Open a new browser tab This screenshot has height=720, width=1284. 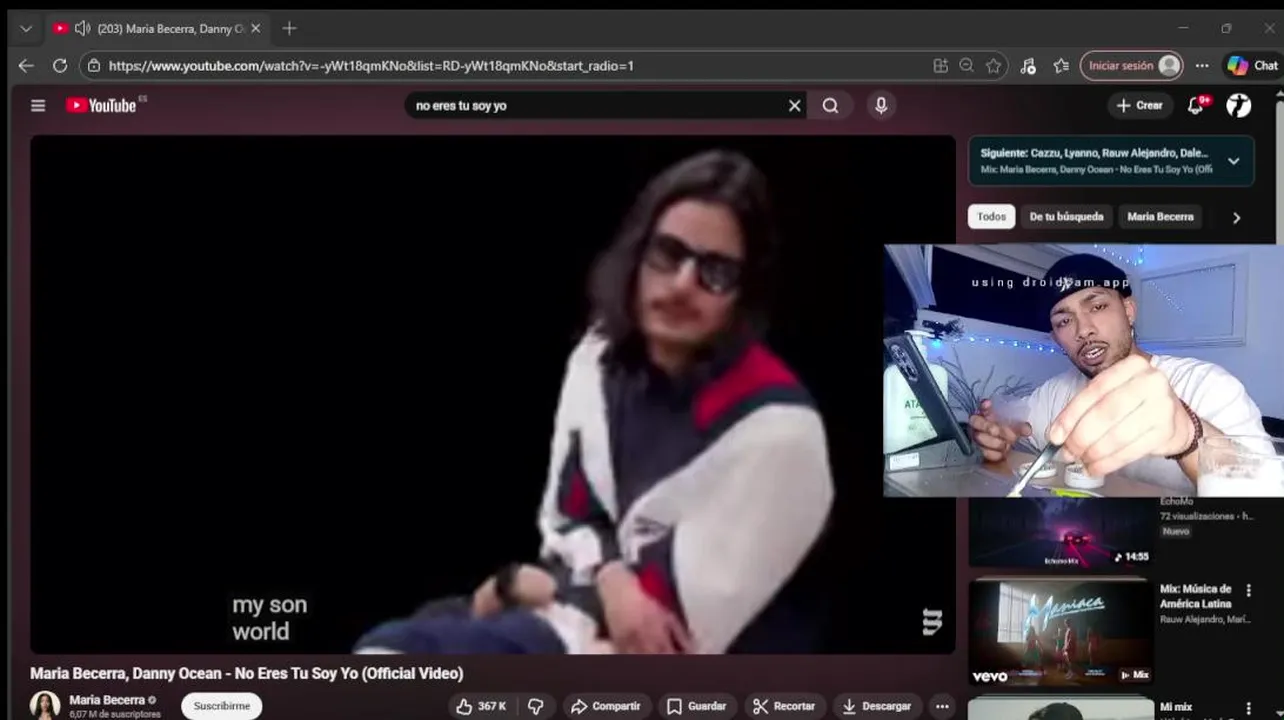click(289, 29)
